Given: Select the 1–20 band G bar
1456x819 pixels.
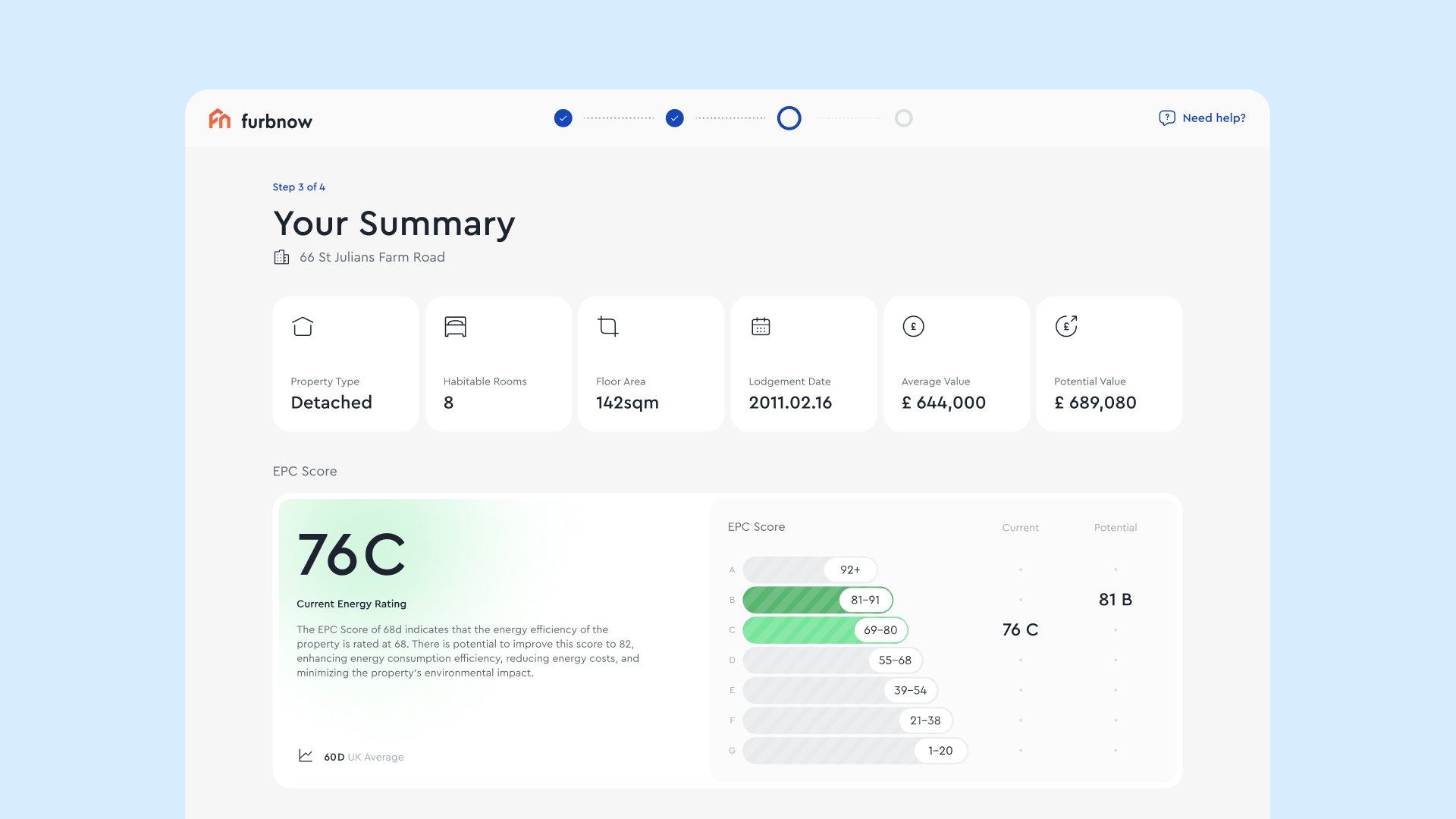Looking at the screenshot, I should [855, 751].
